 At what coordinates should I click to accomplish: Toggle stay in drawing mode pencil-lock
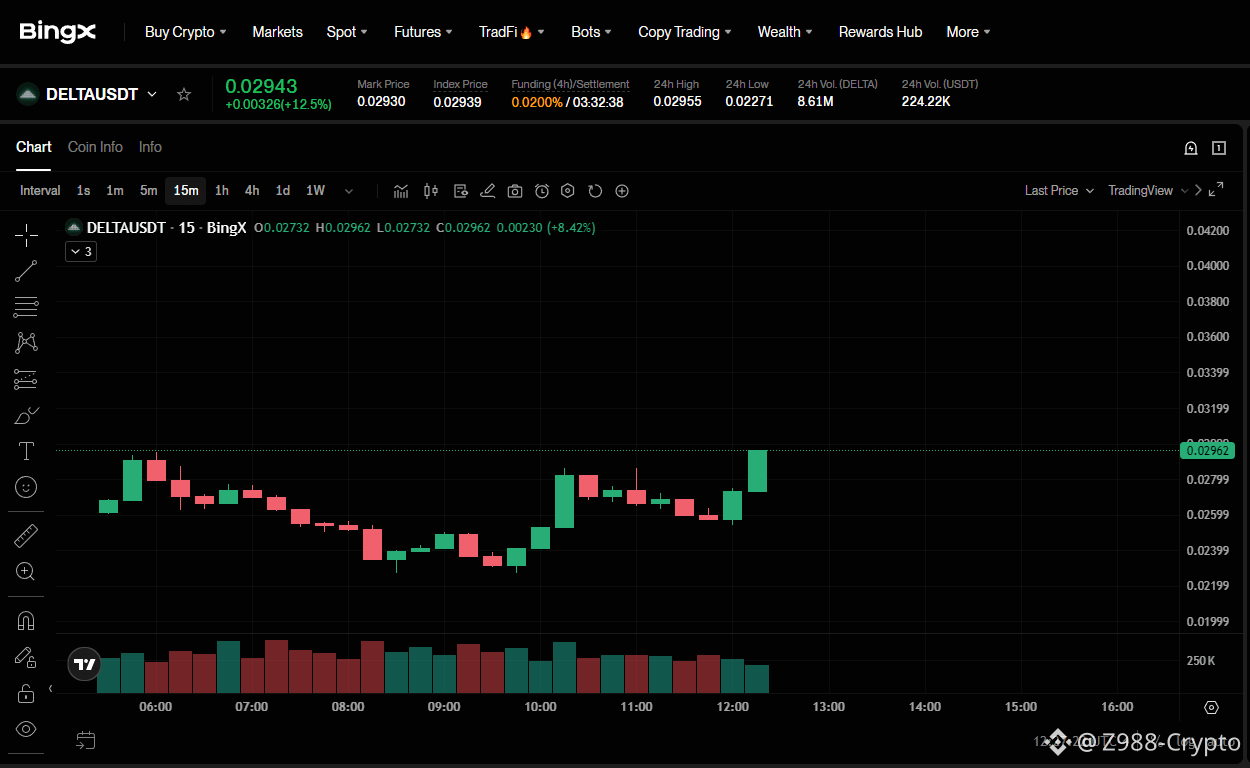[x=26, y=657]
